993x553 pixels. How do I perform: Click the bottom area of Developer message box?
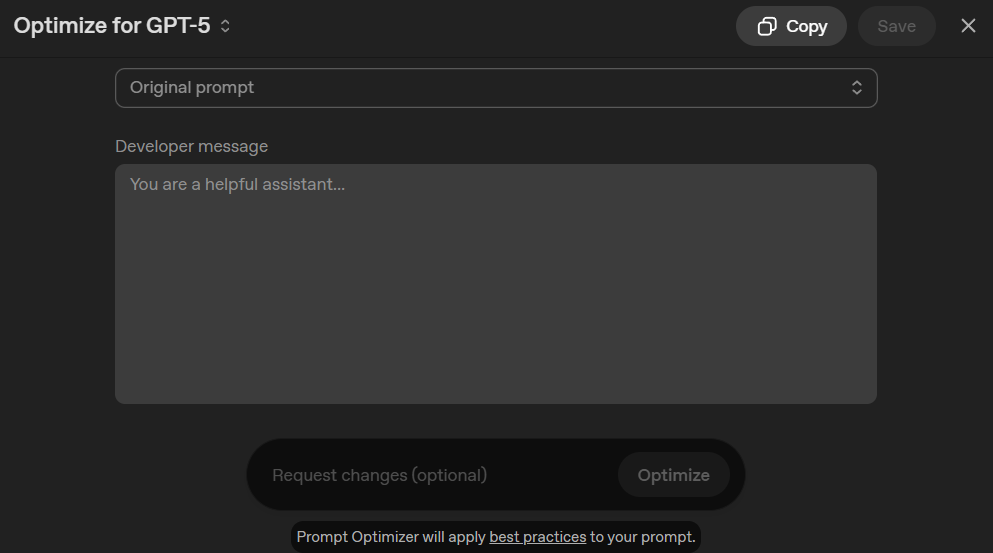point(496,385)
